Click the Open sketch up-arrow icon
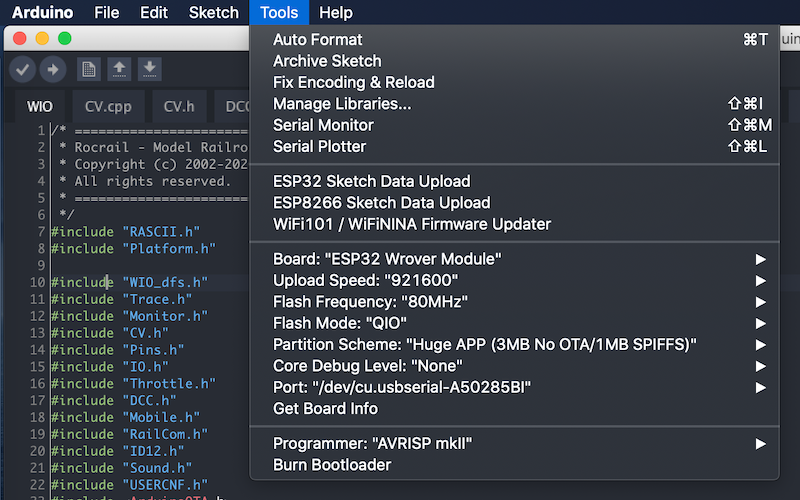Image resolution: width=800 pixels, height=500 pixels. tap(119, 69)
